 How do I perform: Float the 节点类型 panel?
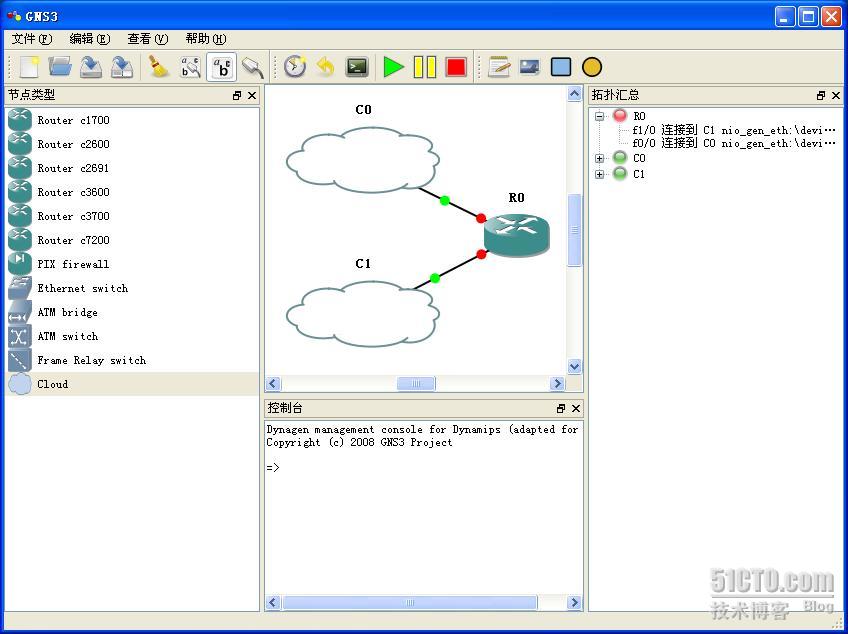click(237, 96)
